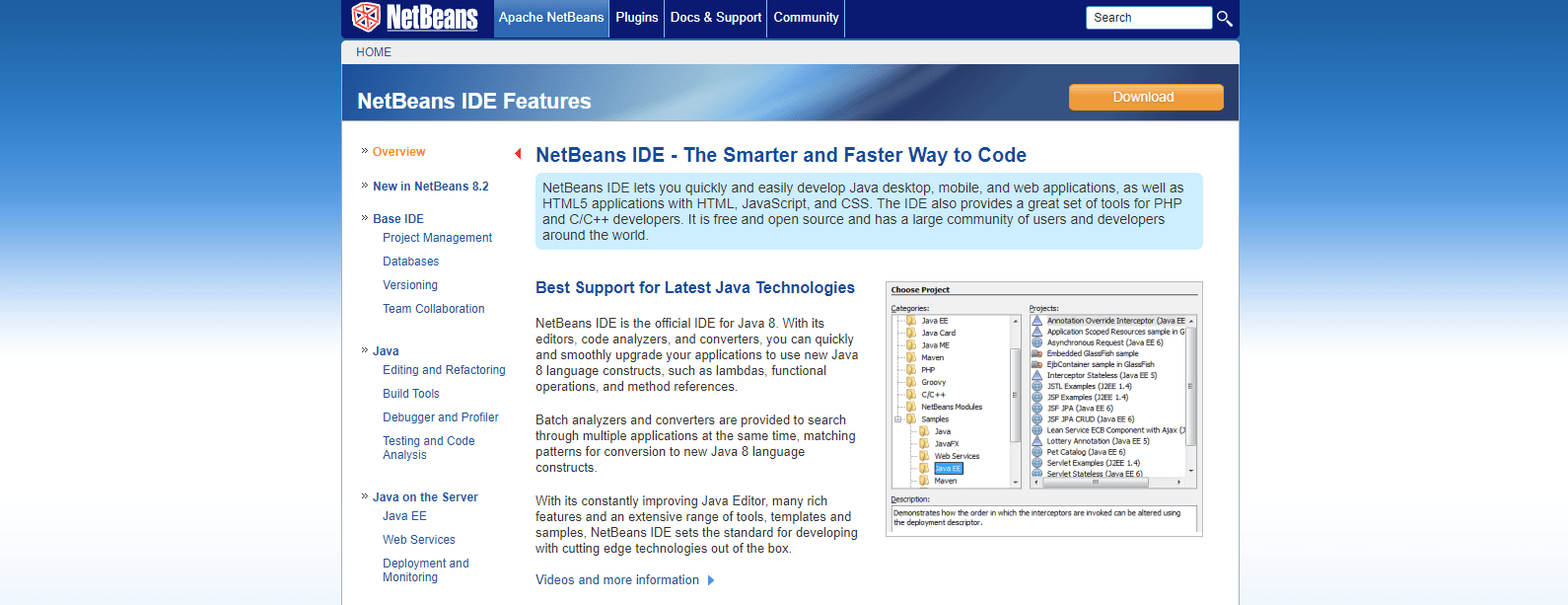Open the Team Collaboration link
The image size is (1568, 605).
pyautogui.click(x=434, y=309)
